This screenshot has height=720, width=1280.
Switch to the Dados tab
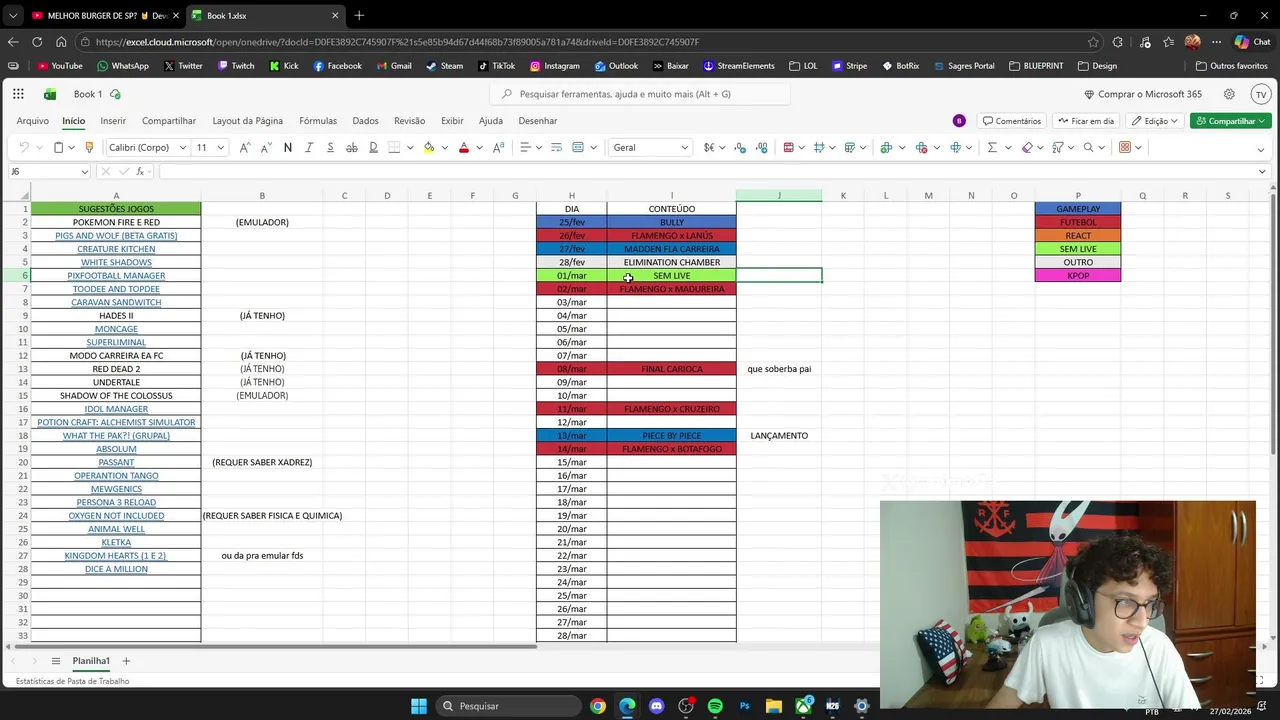point(365,121)
